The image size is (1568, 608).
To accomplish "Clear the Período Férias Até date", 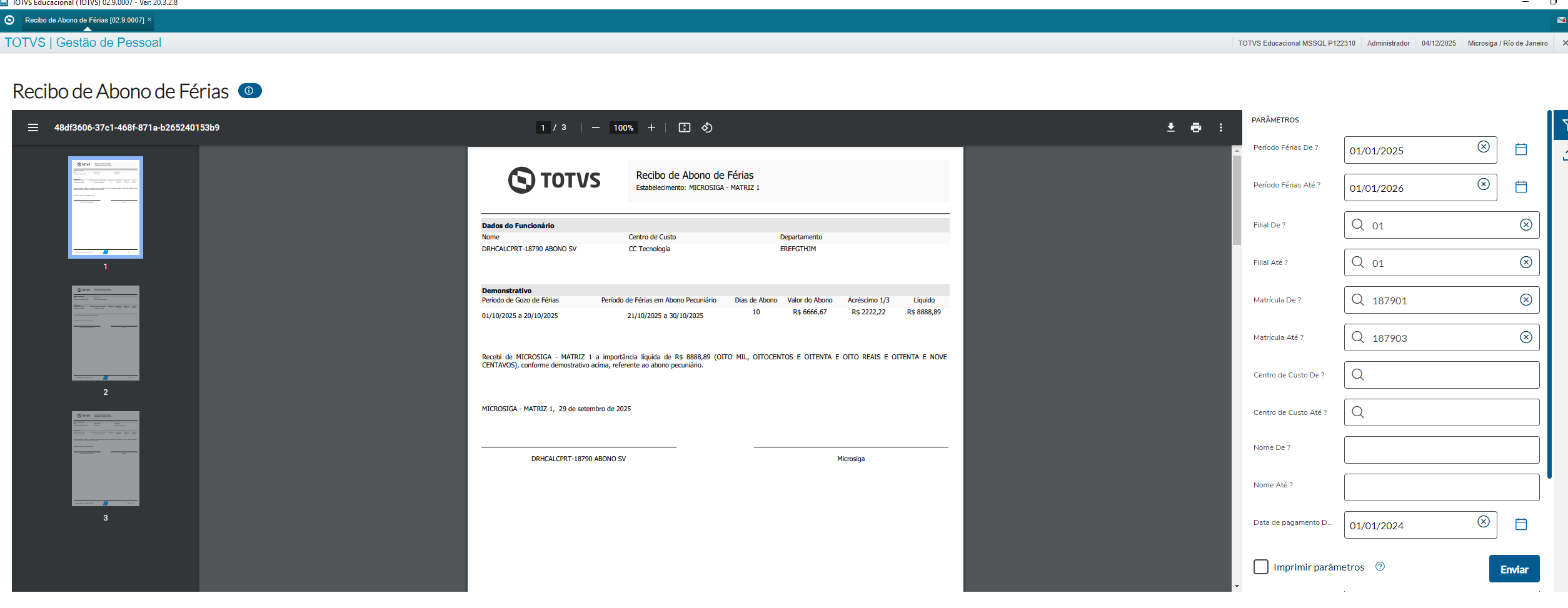I will (x=1484, y=184).
